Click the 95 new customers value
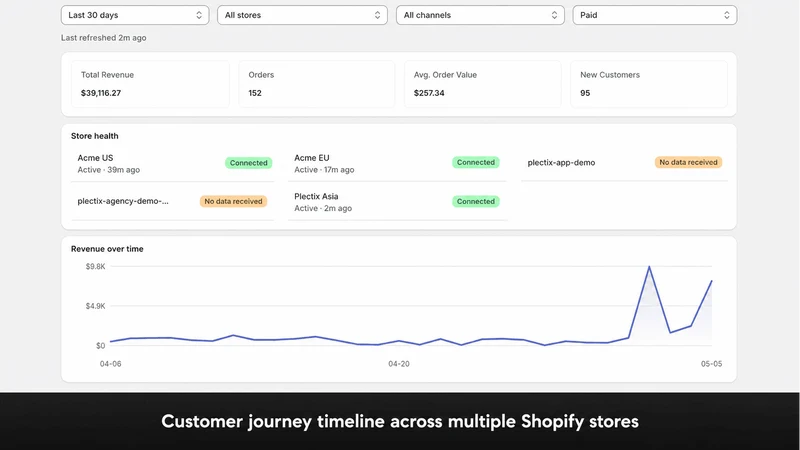800x450 pixels. [x=585, y=93]
